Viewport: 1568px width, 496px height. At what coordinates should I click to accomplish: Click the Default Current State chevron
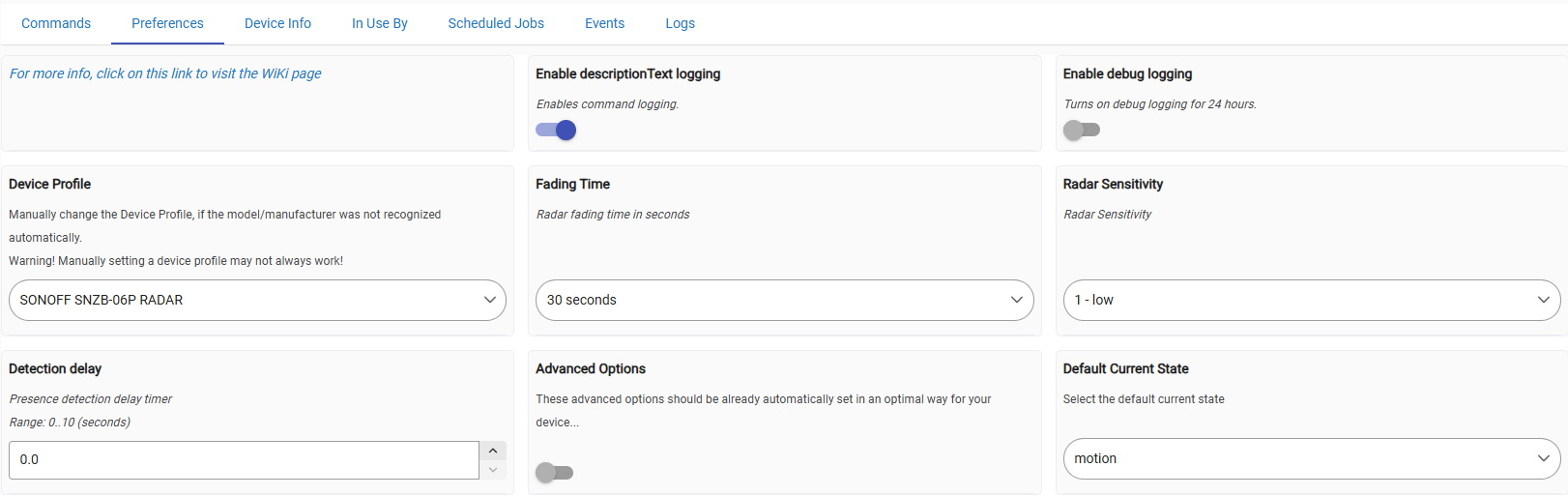[1544, 458]
